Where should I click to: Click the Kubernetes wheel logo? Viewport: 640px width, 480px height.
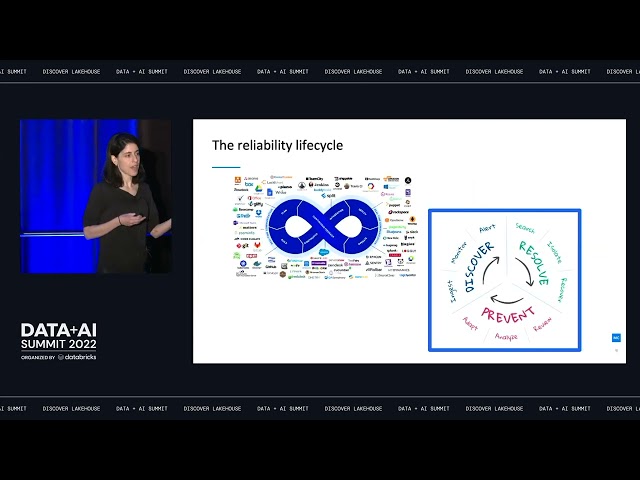[243, 263]
